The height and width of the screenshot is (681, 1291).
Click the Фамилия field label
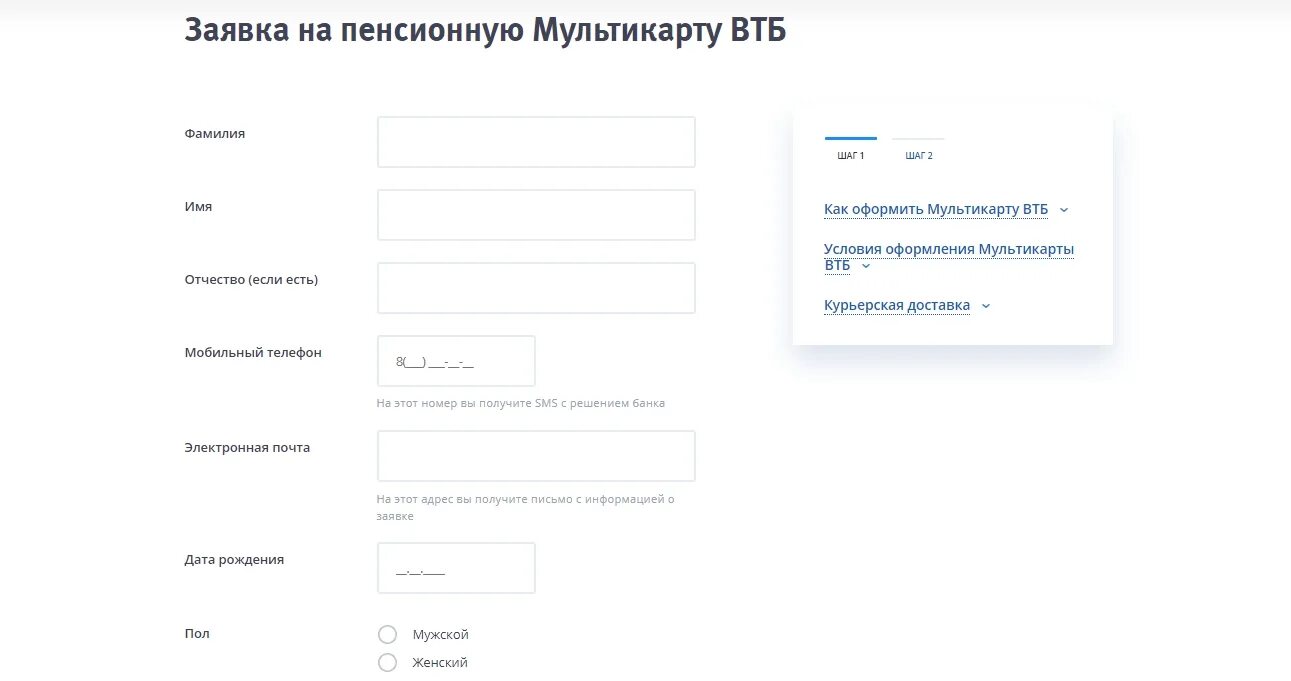coord(215,133)
